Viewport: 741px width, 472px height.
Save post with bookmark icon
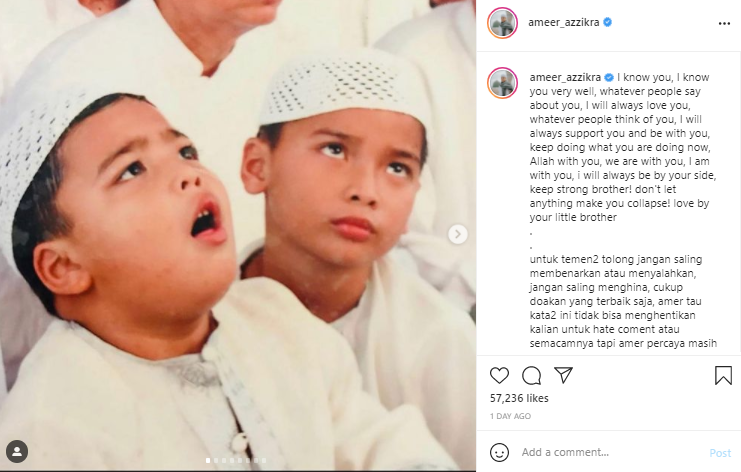[x=723, y=376]
